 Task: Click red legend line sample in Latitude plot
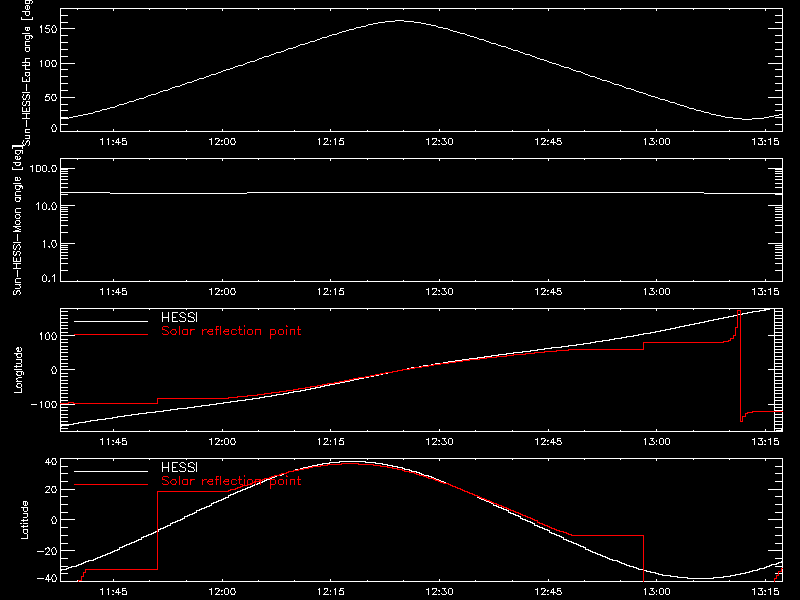click(111, 485)
